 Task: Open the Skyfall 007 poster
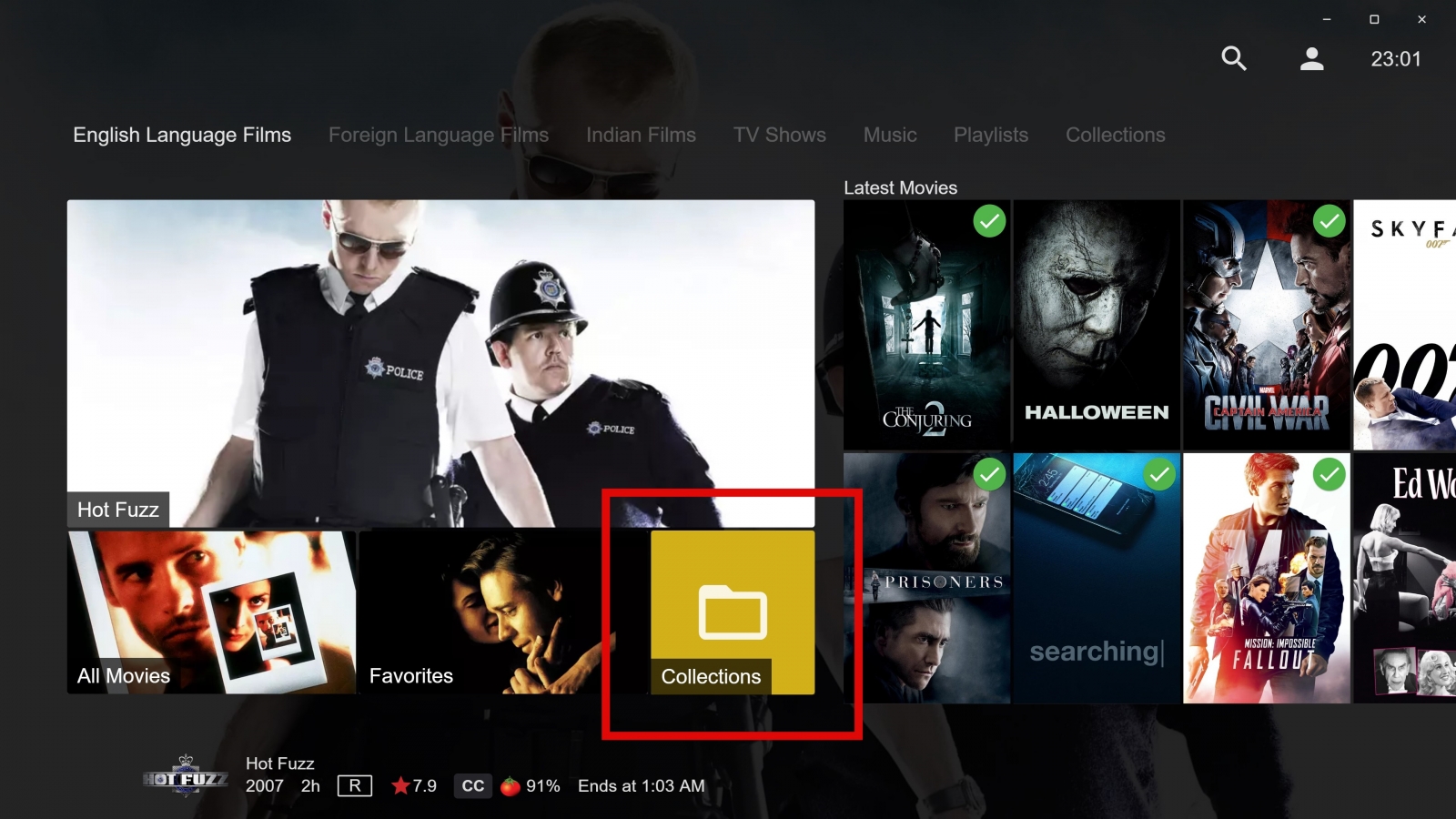point(1405,325)
